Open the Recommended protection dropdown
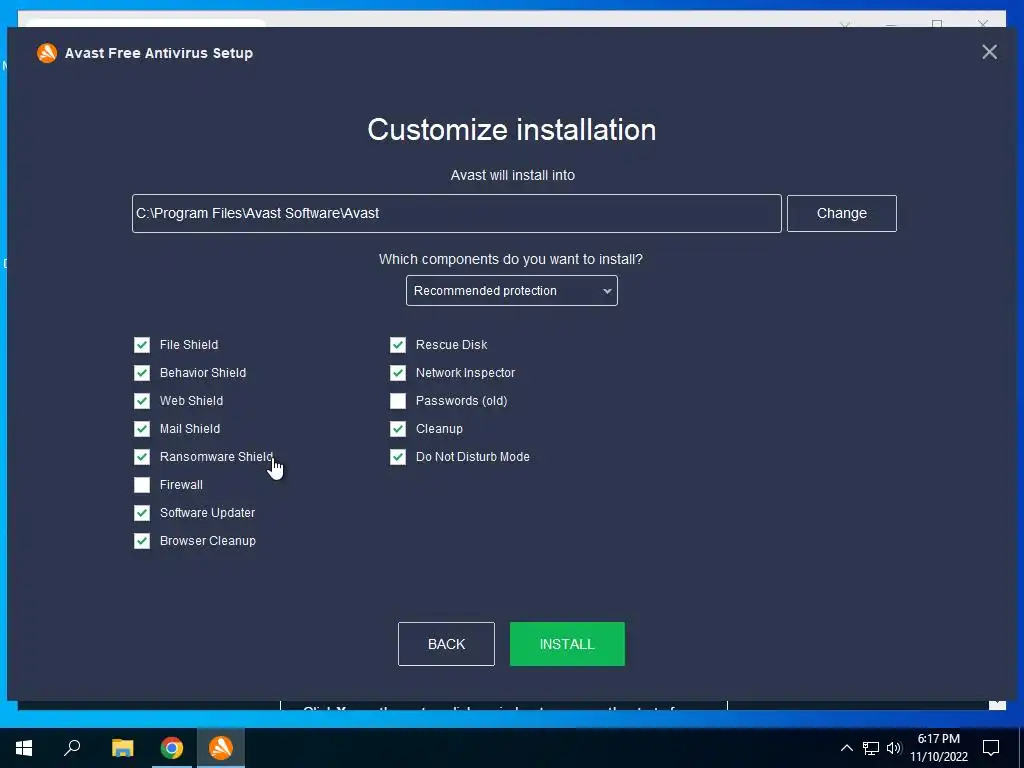The width and height of the screenshot is (1024, 768). [511, 291]
